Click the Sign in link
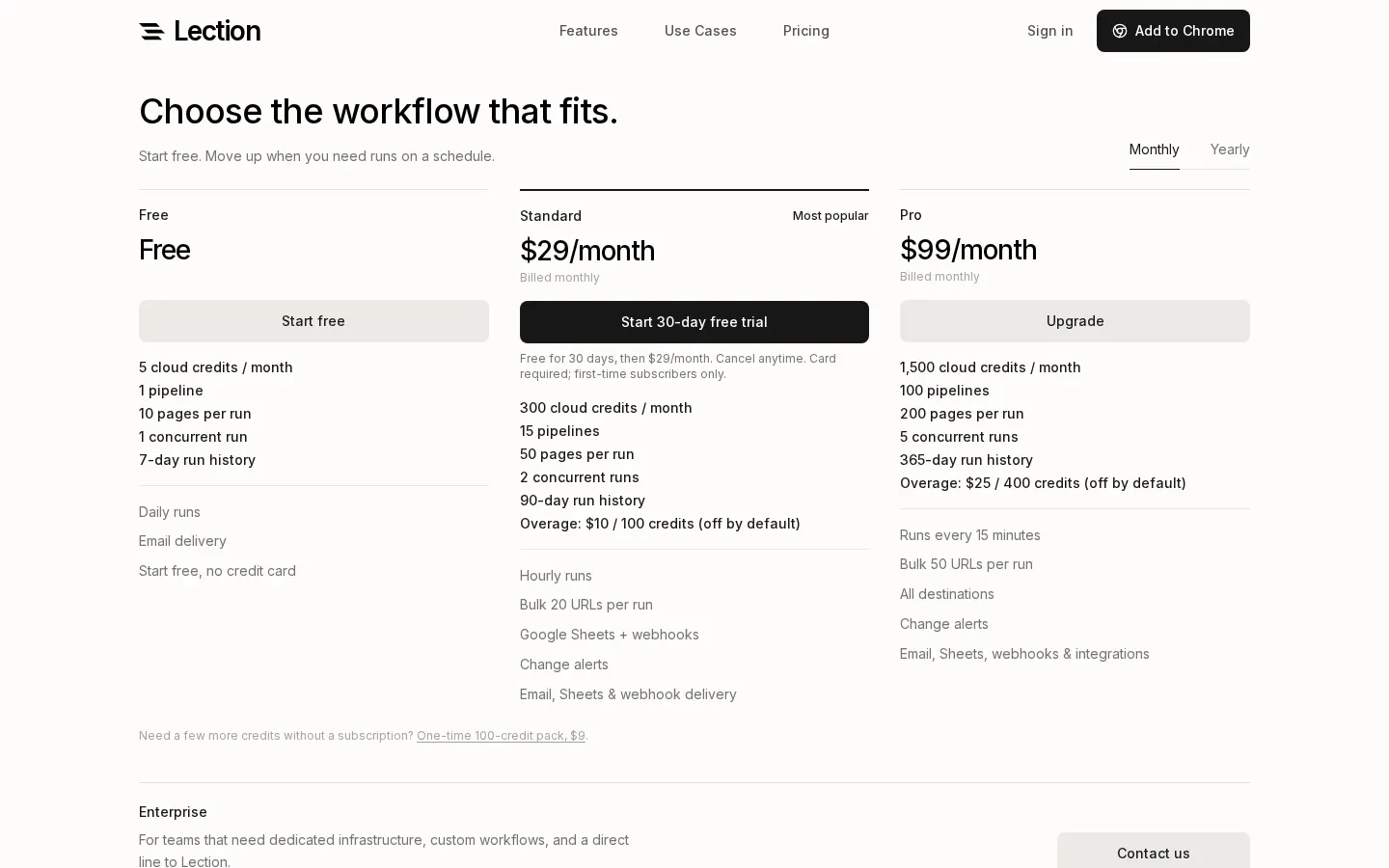 tap(1050, 31)
